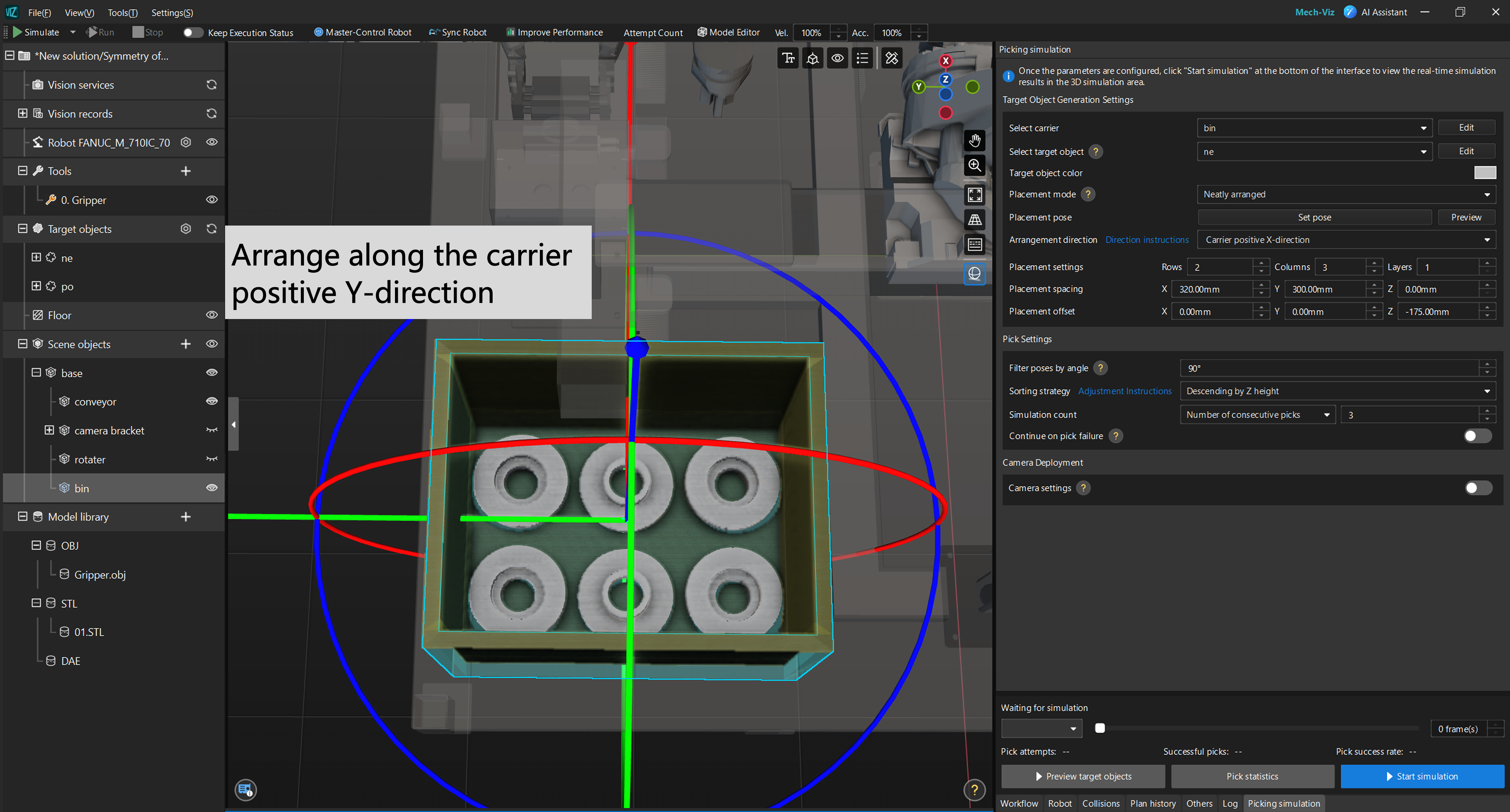Refresh Vision records
This screenshot has width=1510, height=812.
point(212,114)
